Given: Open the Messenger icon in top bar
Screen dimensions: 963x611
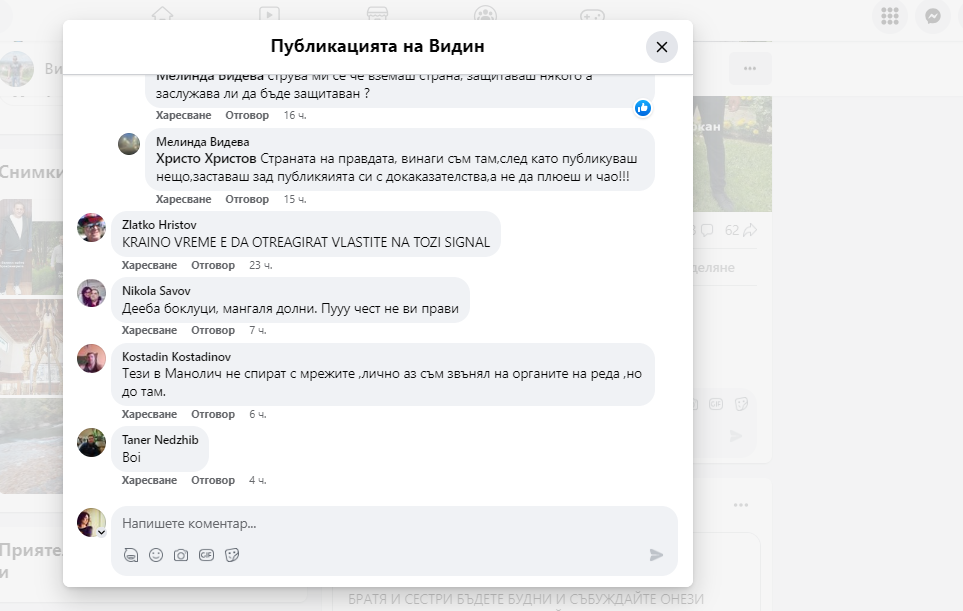Looking at the screenshot, I should tap(932, 17).
